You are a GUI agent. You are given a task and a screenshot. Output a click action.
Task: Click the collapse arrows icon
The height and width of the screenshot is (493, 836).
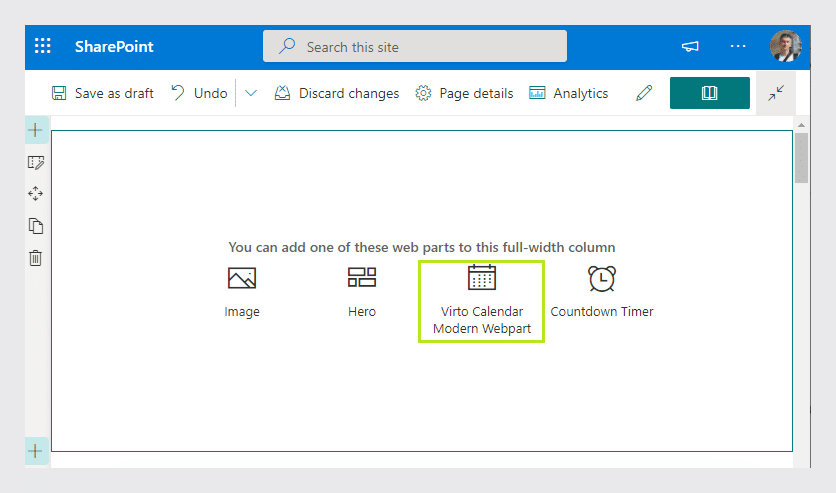click(x=776, y=93)
